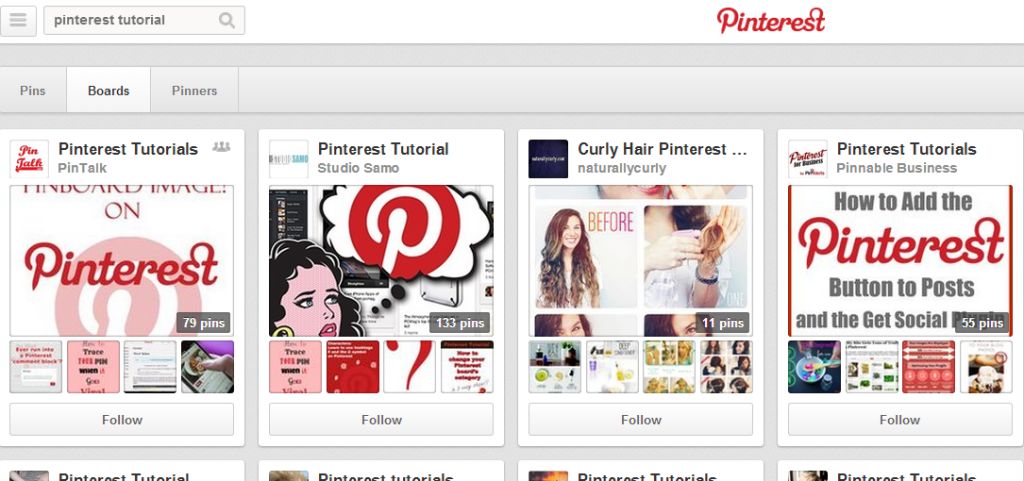
Task: Open Pinnable Business profile avatar
Action: pyautogui.click(x=807, y=159)
